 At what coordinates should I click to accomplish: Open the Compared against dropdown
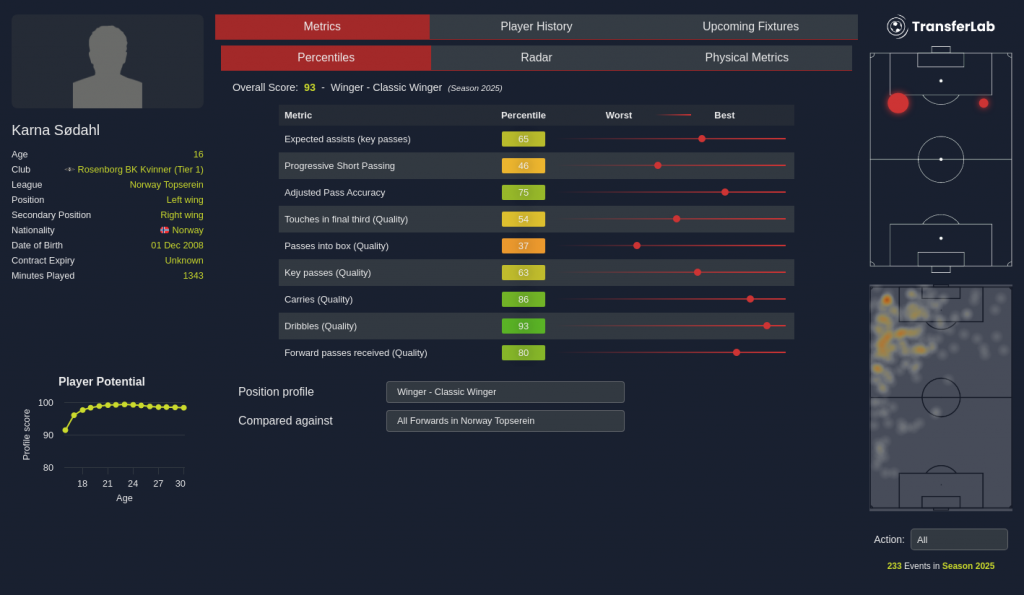pos(505,421)
